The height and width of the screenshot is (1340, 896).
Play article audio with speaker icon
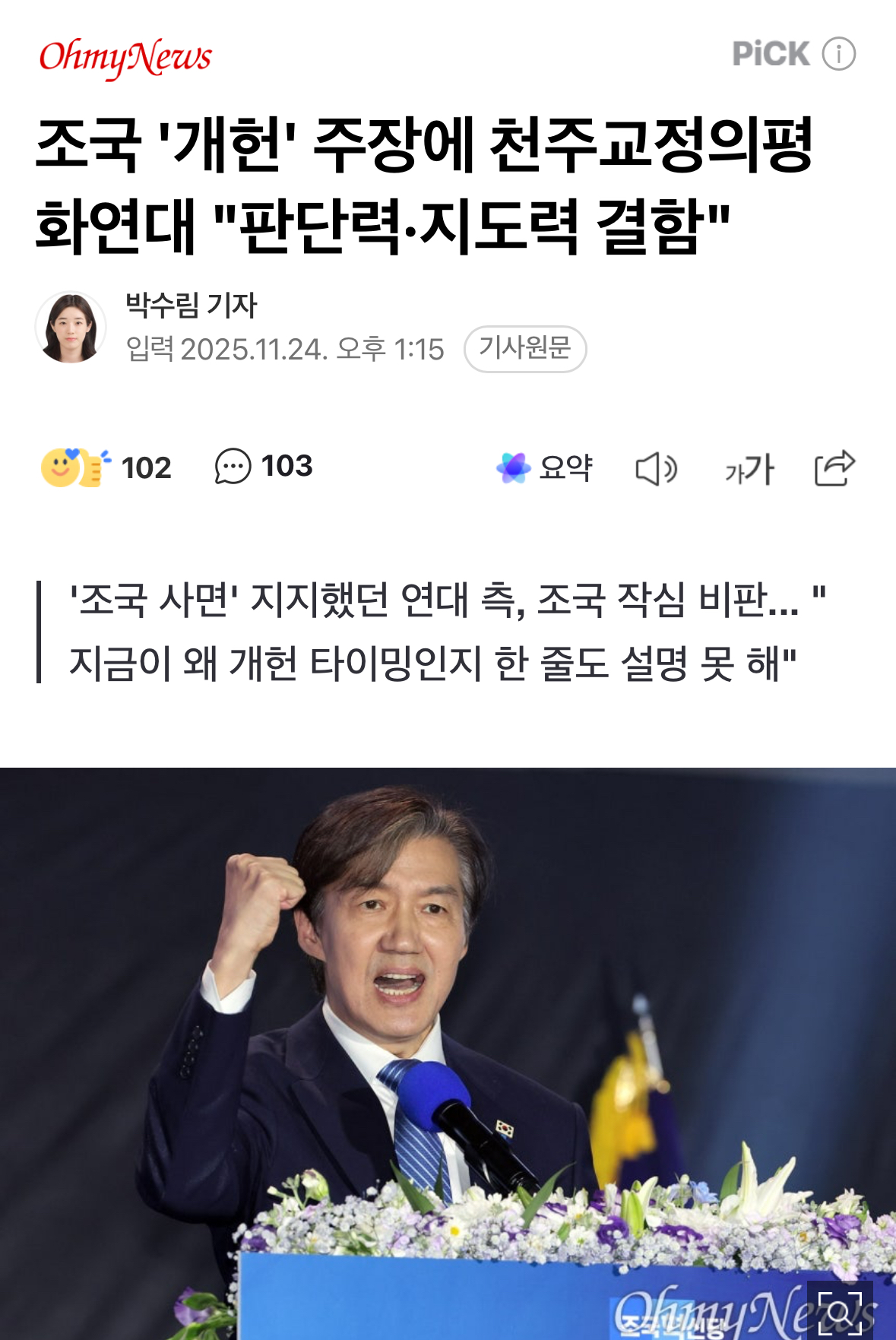tap(656, 468)
